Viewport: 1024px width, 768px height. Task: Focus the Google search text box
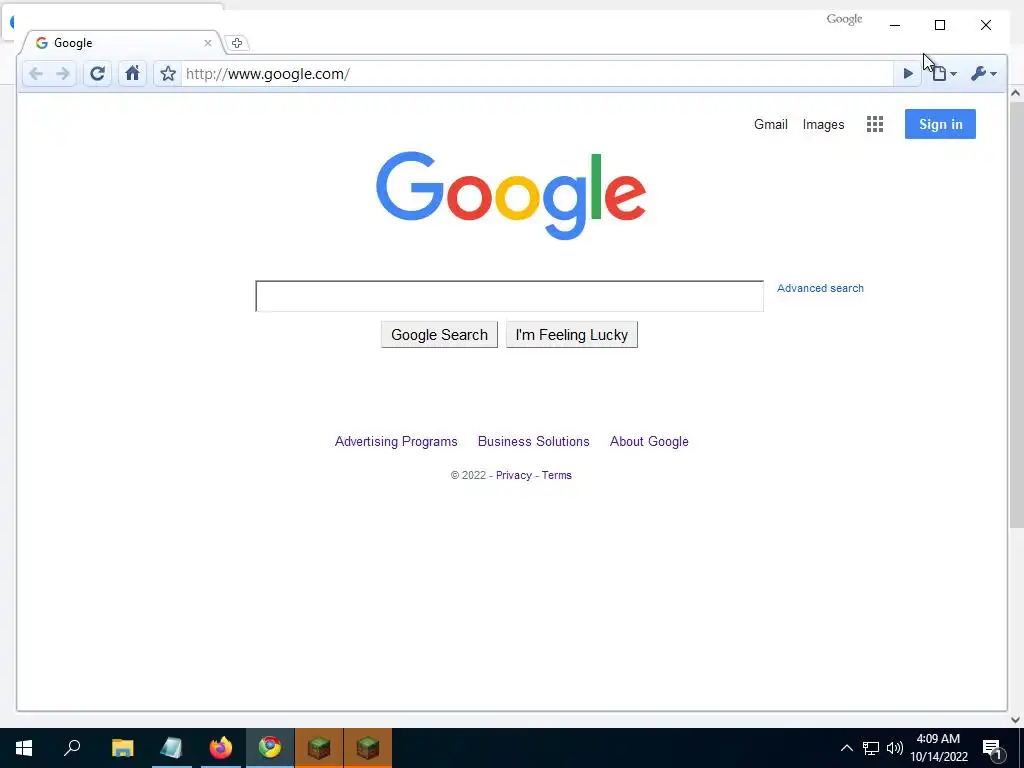tap(509, 296)
